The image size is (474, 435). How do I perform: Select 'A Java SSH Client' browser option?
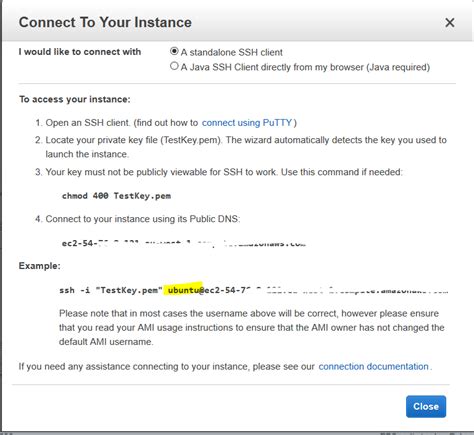pos(174,66)
